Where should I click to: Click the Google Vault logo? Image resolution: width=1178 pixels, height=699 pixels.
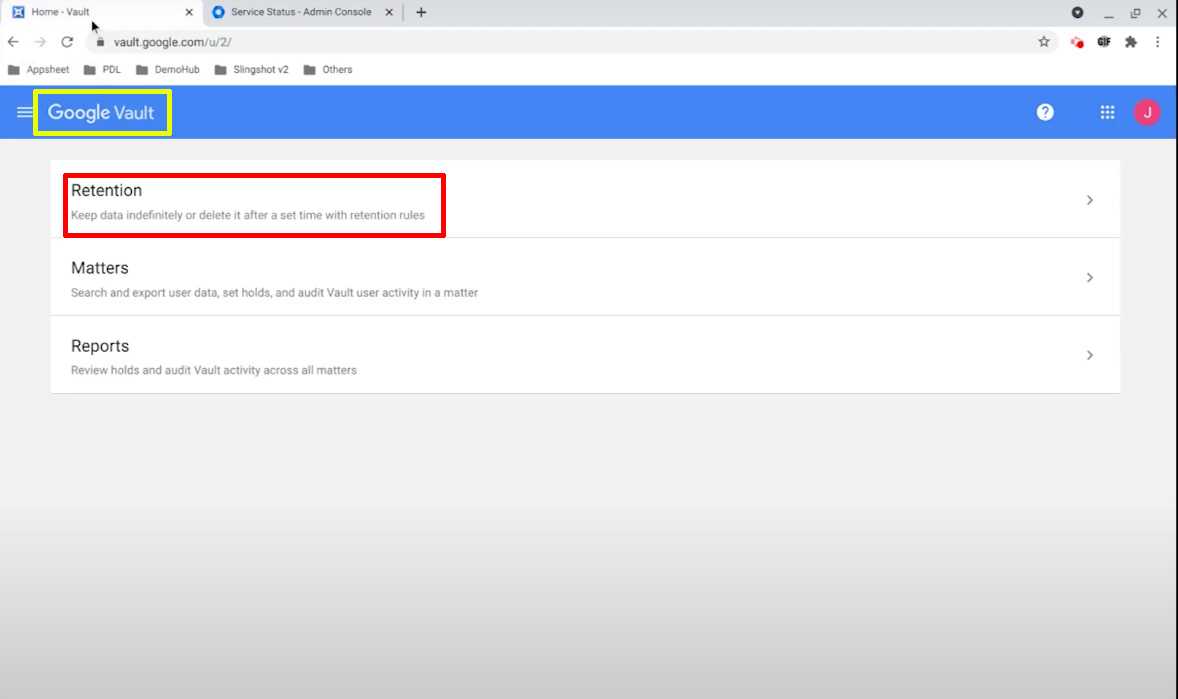coord(101,113)
